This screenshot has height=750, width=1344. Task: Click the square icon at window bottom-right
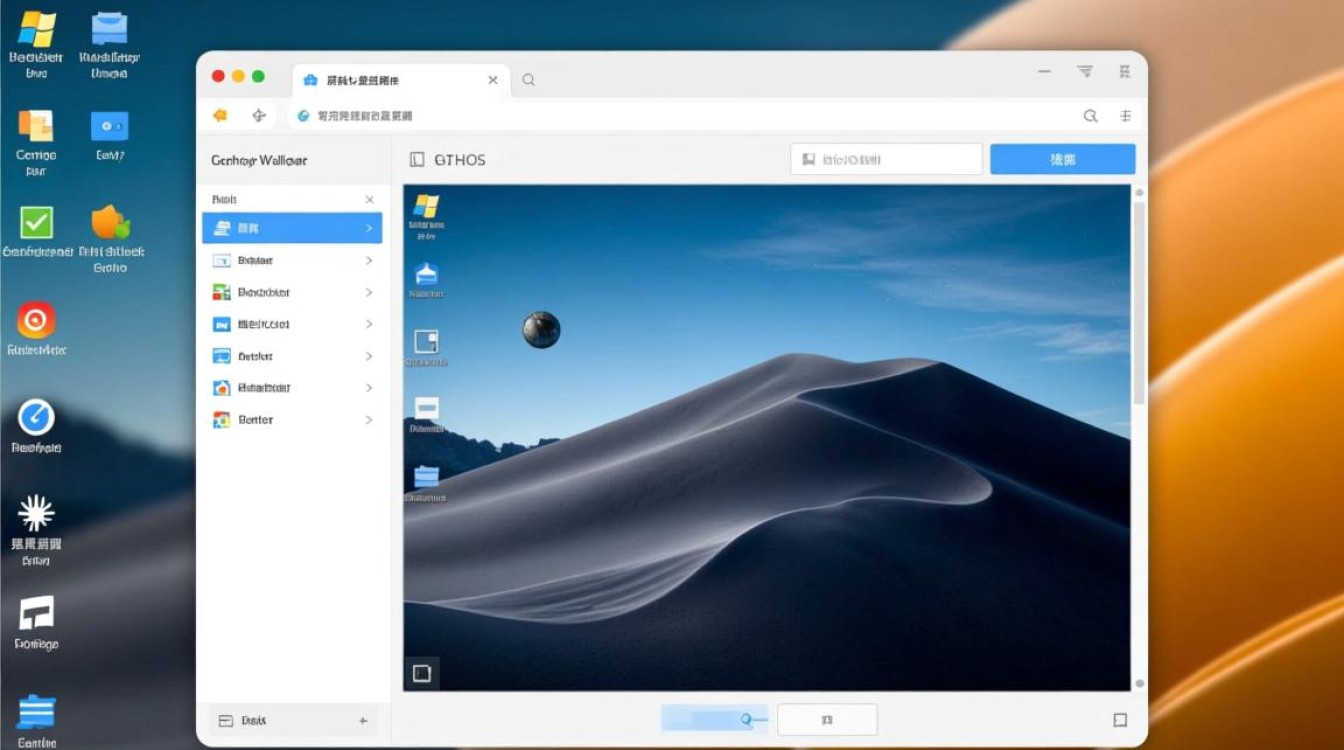1120,720
